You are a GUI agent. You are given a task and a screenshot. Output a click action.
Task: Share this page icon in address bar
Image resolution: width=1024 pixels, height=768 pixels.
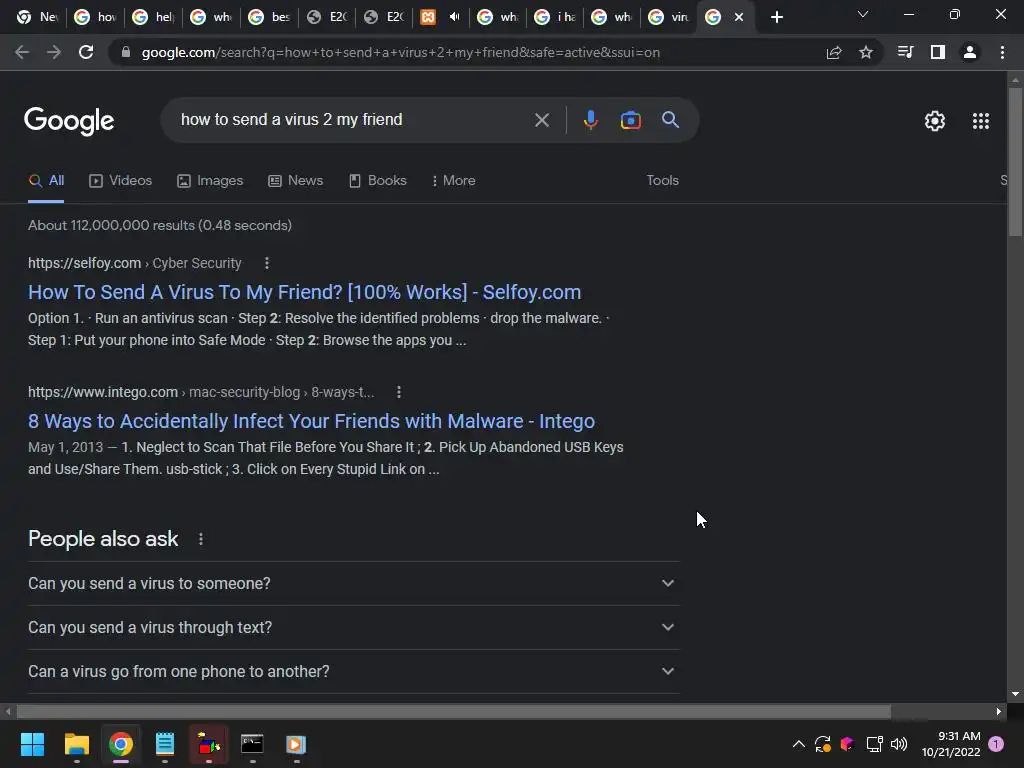click(834, 52)
